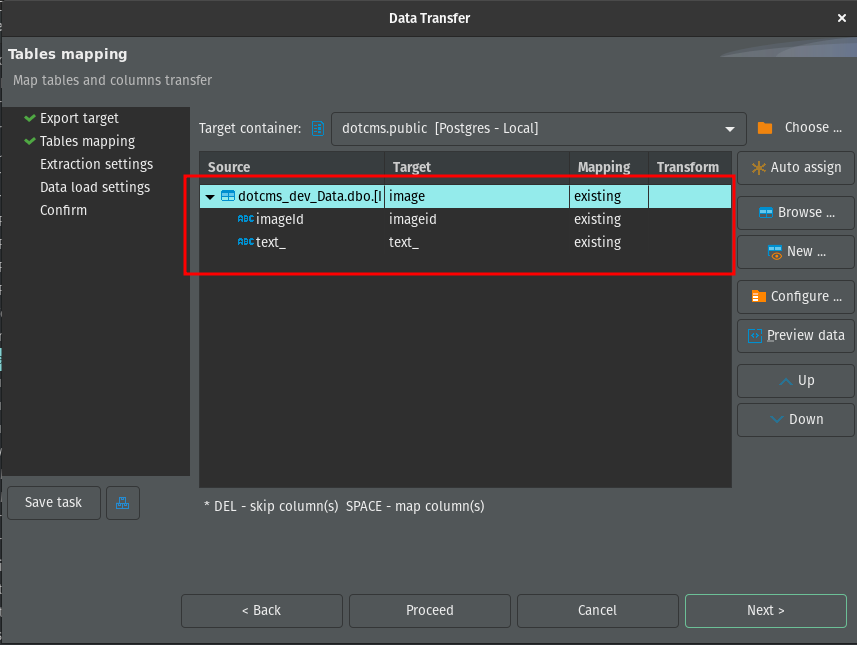Screen dimensions: 857x645
Task: Collapse the dotcms_dev_Data.dbo tree node
Action: point(210,197)
